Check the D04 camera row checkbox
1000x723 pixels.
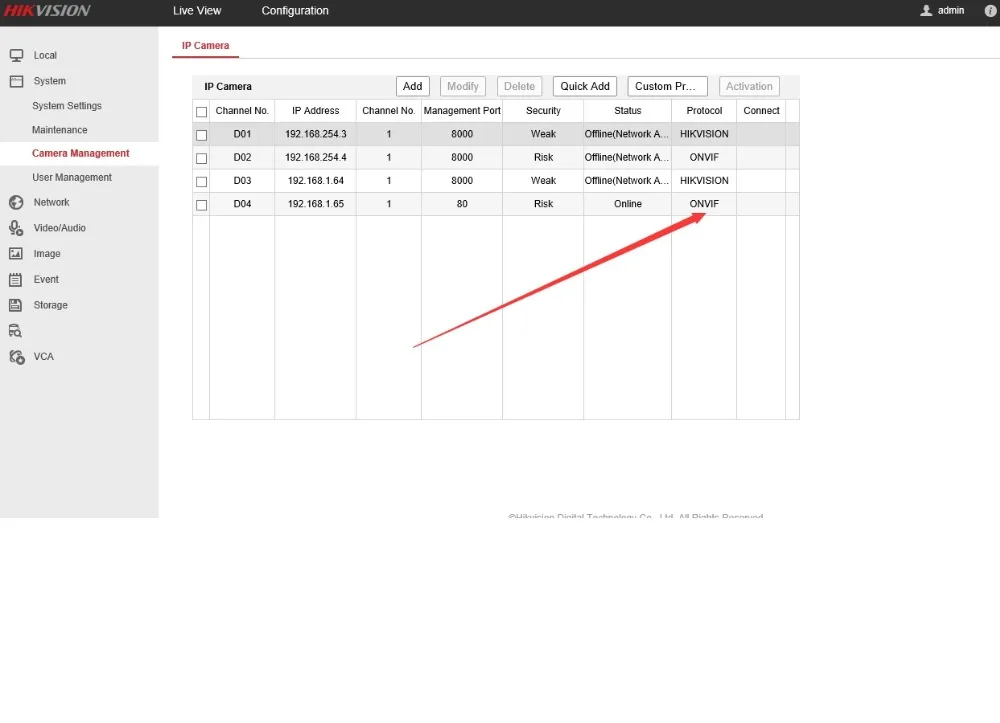click(x=202, y=205)
